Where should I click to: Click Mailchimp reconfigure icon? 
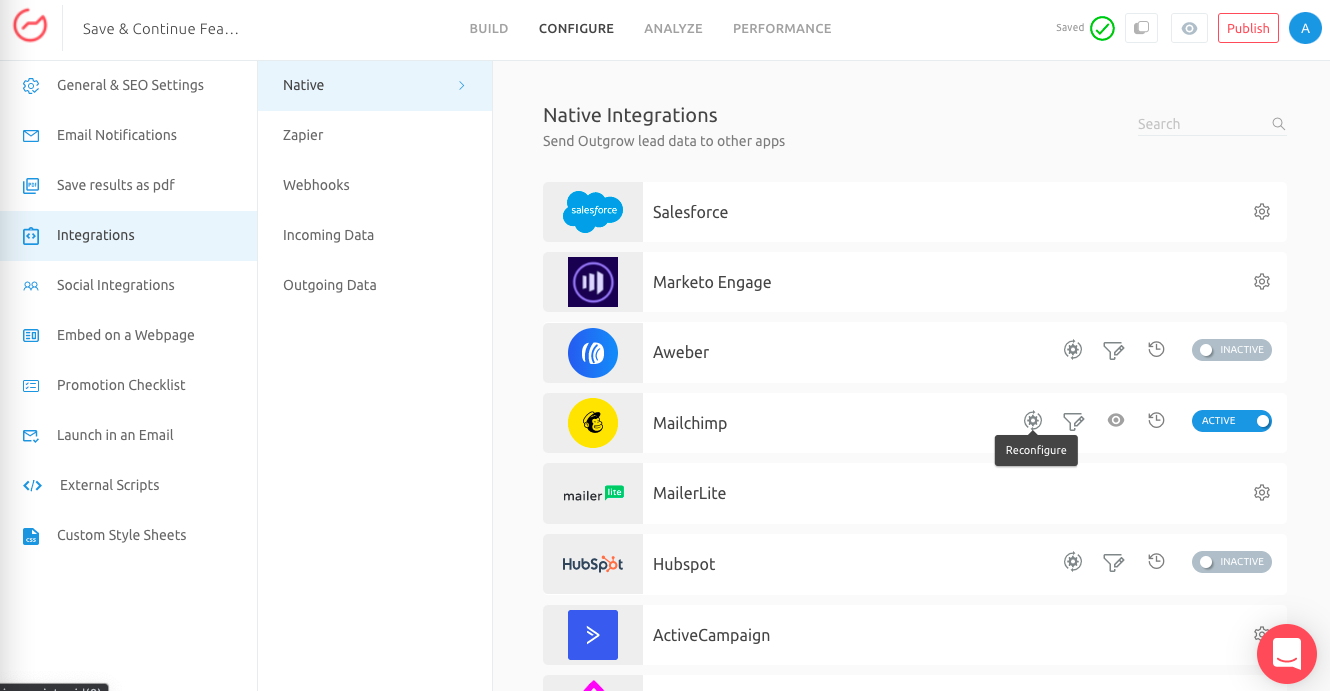[1033, 421]
